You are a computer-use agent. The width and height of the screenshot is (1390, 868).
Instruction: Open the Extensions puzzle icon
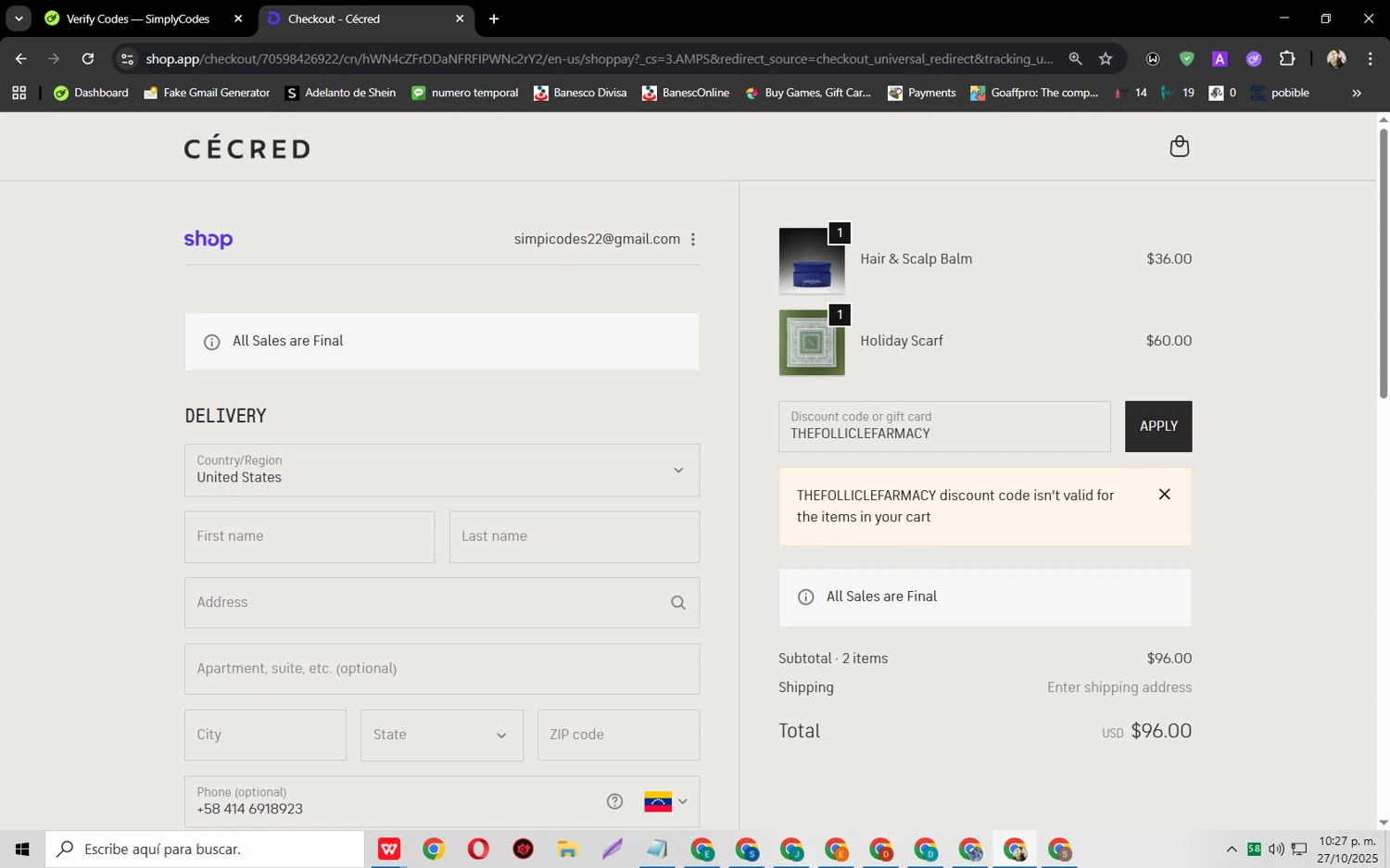[x=1287, y=58]
